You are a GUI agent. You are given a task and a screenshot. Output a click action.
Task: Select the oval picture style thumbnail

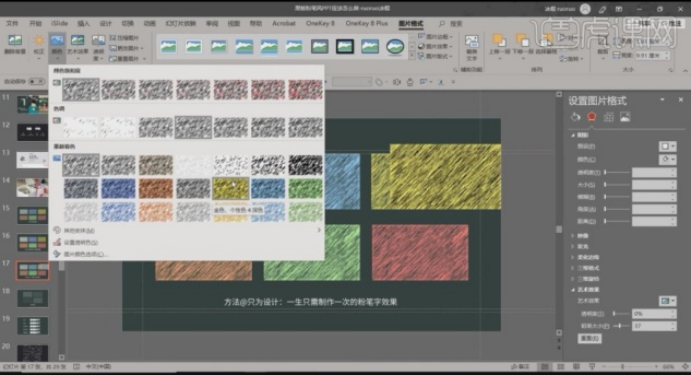click(395, 46)
